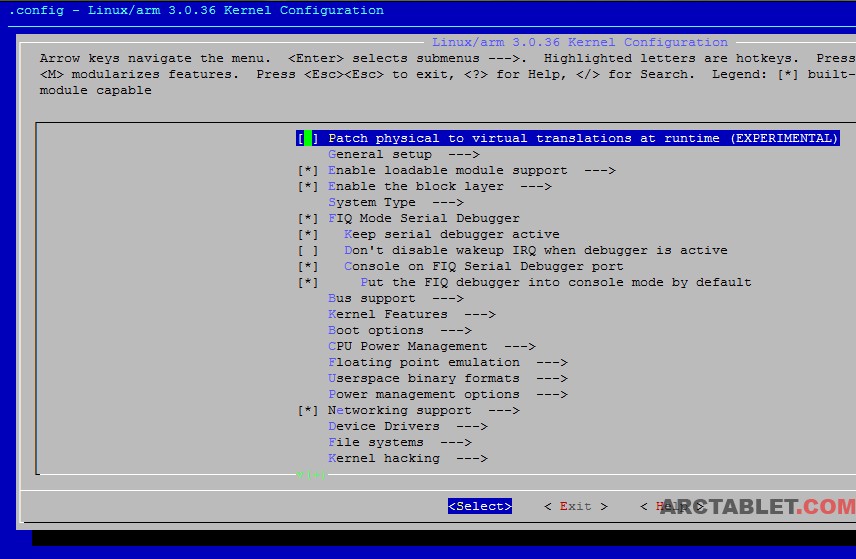Click the .config window title text
Viewport: 856px width, 559px height.
[x=197, y=10]
